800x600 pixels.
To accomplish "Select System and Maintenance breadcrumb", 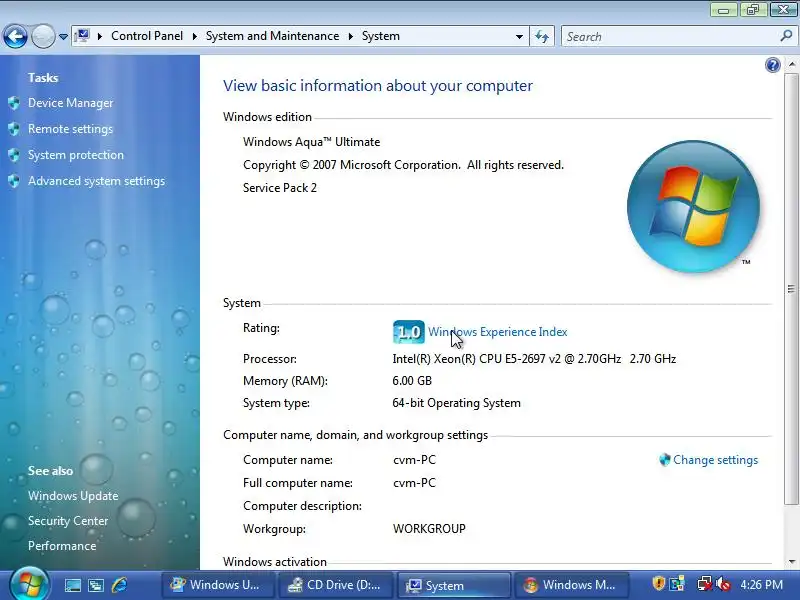I will click(272, 36).
